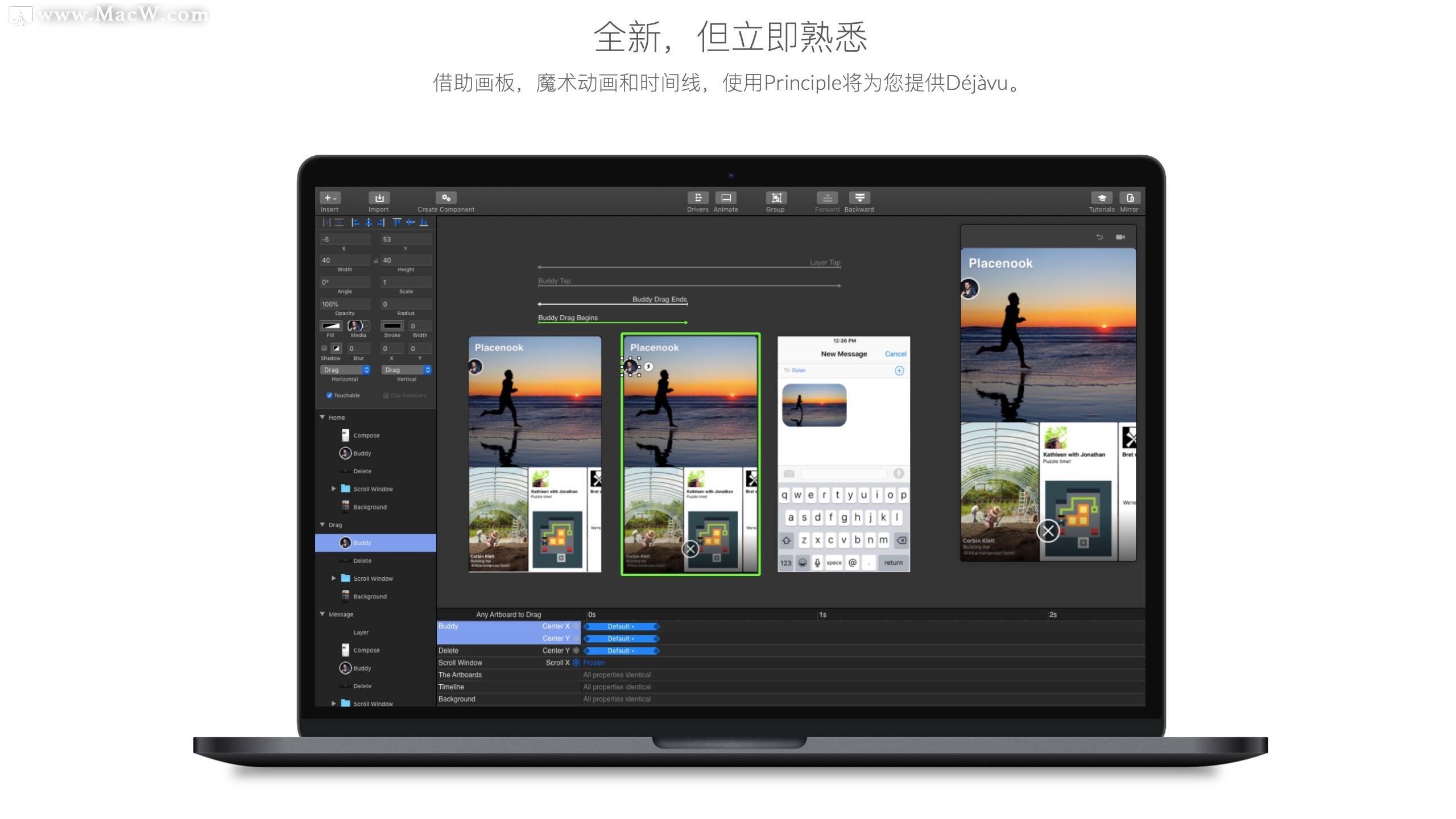
Task: Expand Scroll Window under Home
Action: [334, 489]
